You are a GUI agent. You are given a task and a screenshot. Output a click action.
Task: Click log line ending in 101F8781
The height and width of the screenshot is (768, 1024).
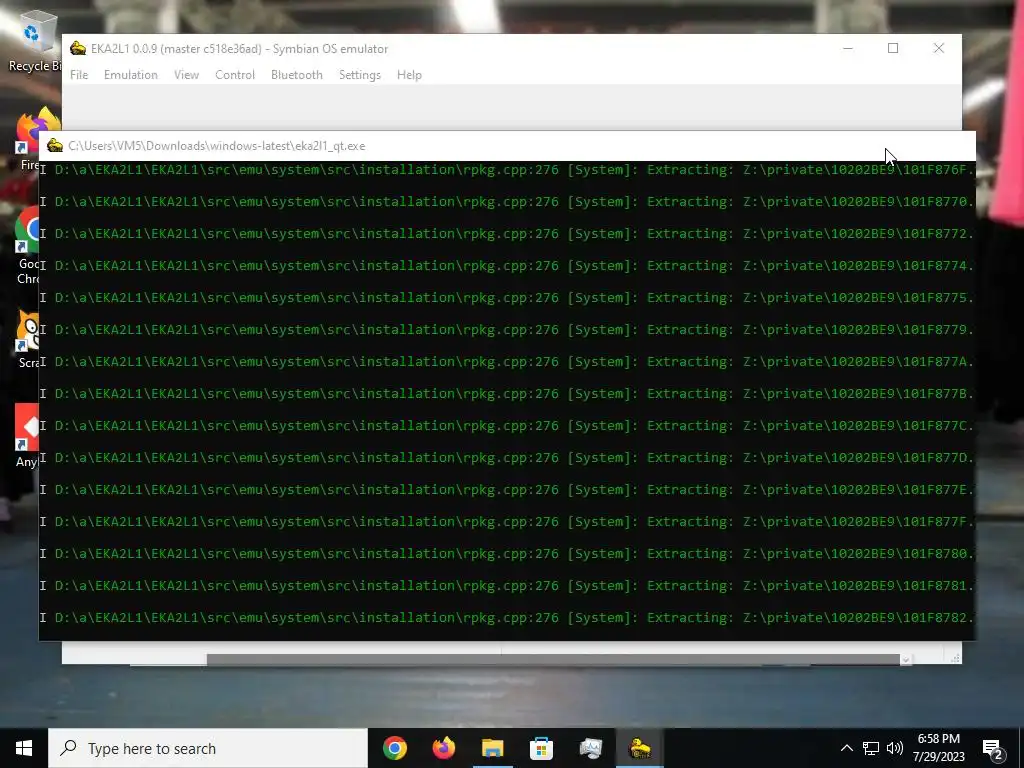click(507, 586)
